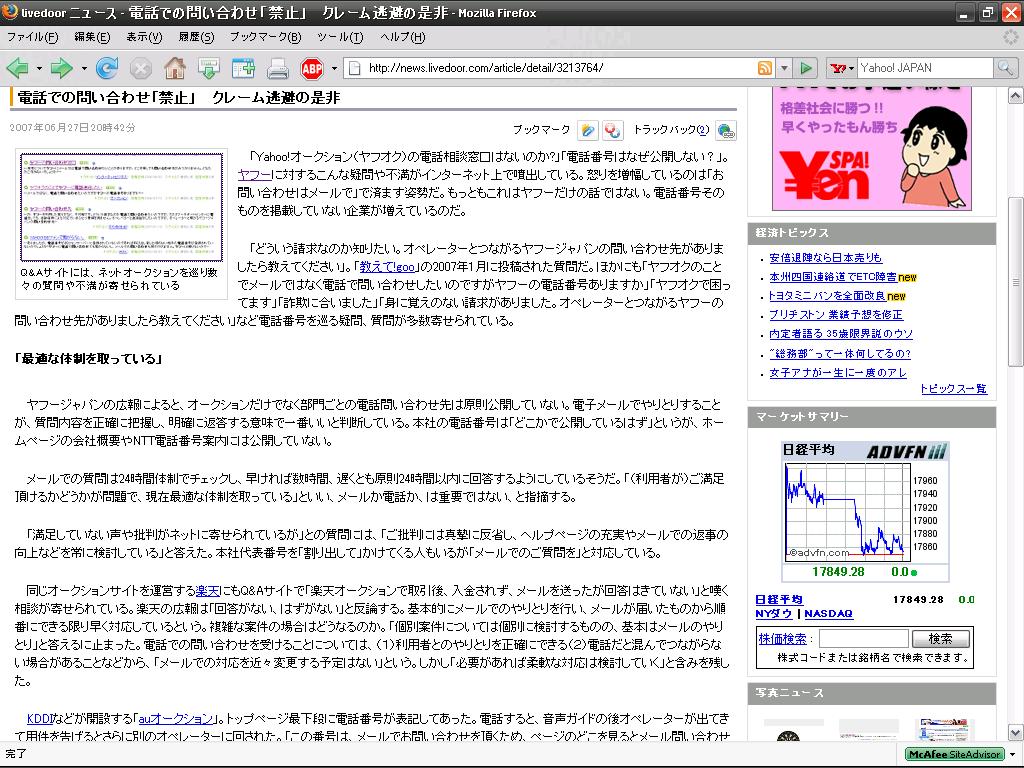
Task: Click the vertical scrollbar down arrow
Action: pyautogui.click(x=1015, y=733)
